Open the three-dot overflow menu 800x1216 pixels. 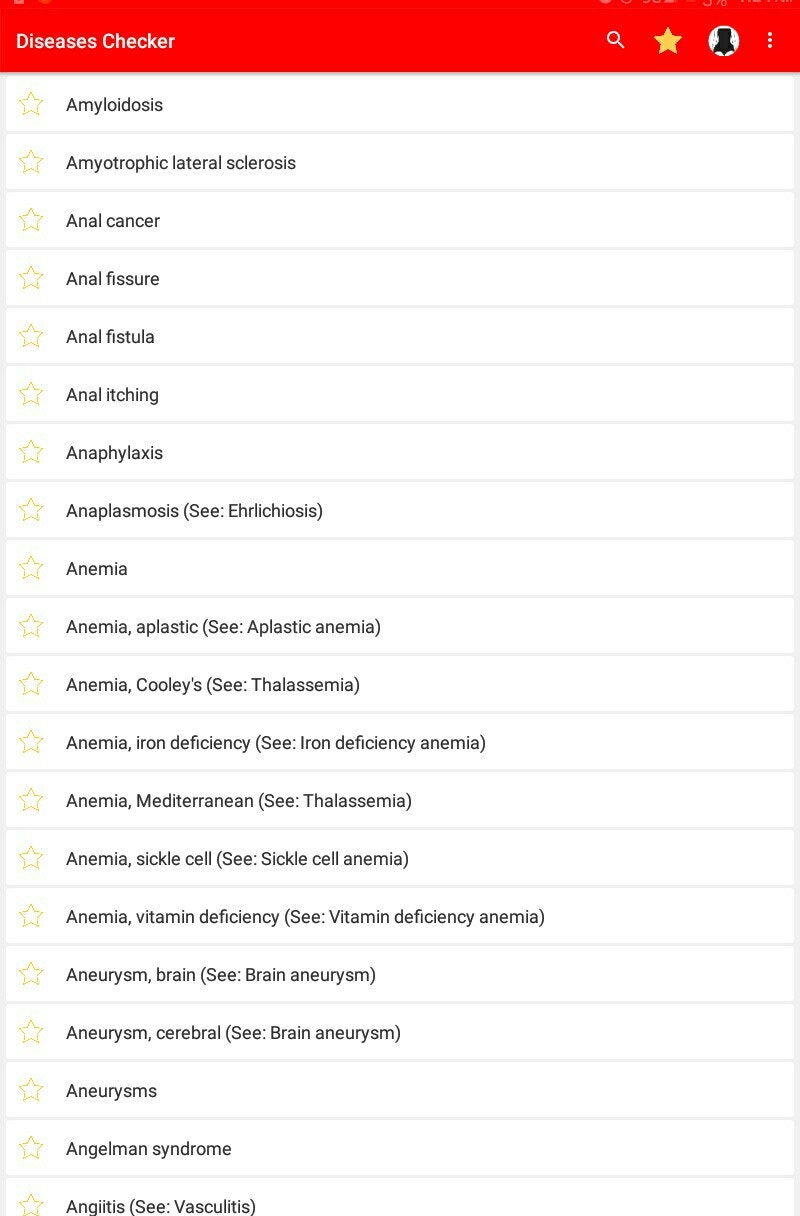770,41
